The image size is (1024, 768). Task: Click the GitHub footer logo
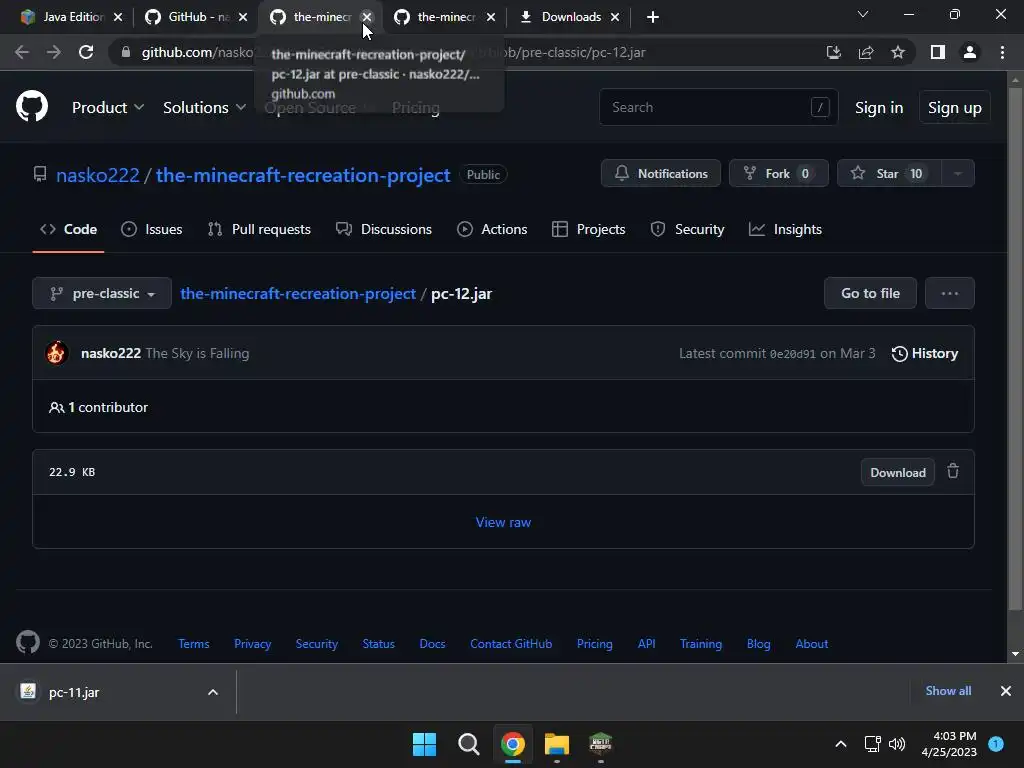pos(27,643)
